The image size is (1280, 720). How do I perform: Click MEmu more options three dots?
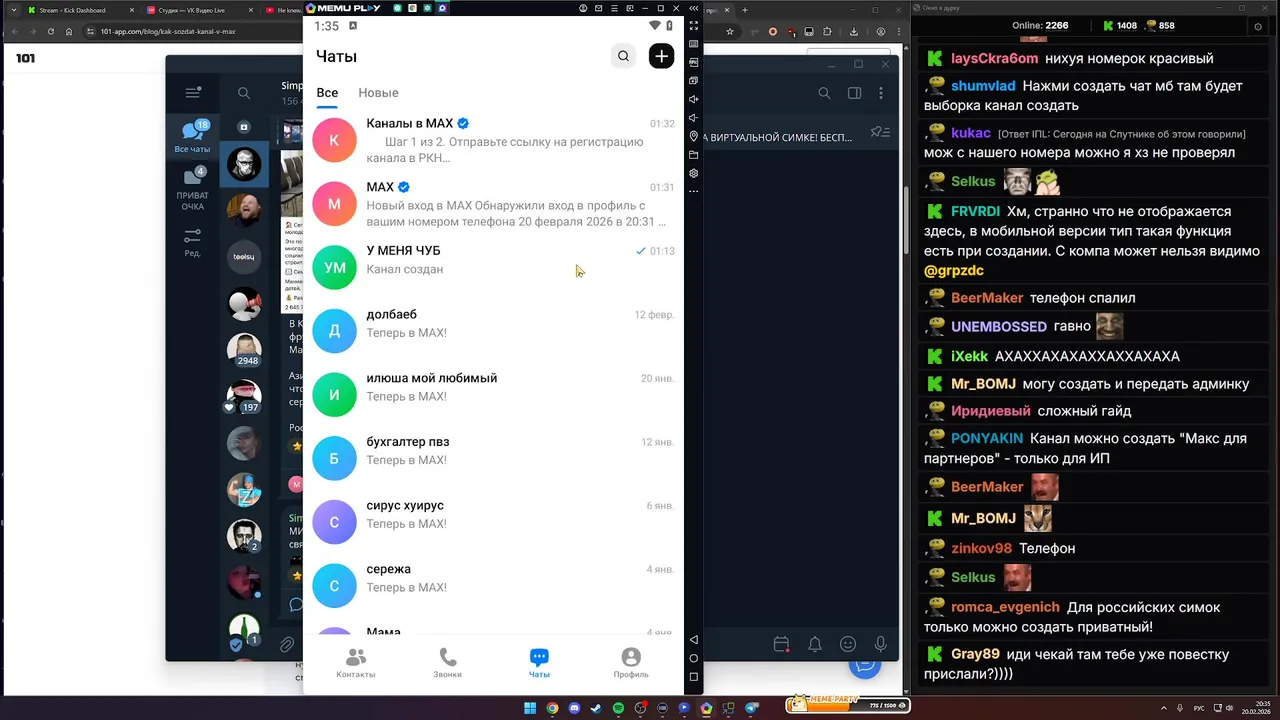click(x=694, y=191)
